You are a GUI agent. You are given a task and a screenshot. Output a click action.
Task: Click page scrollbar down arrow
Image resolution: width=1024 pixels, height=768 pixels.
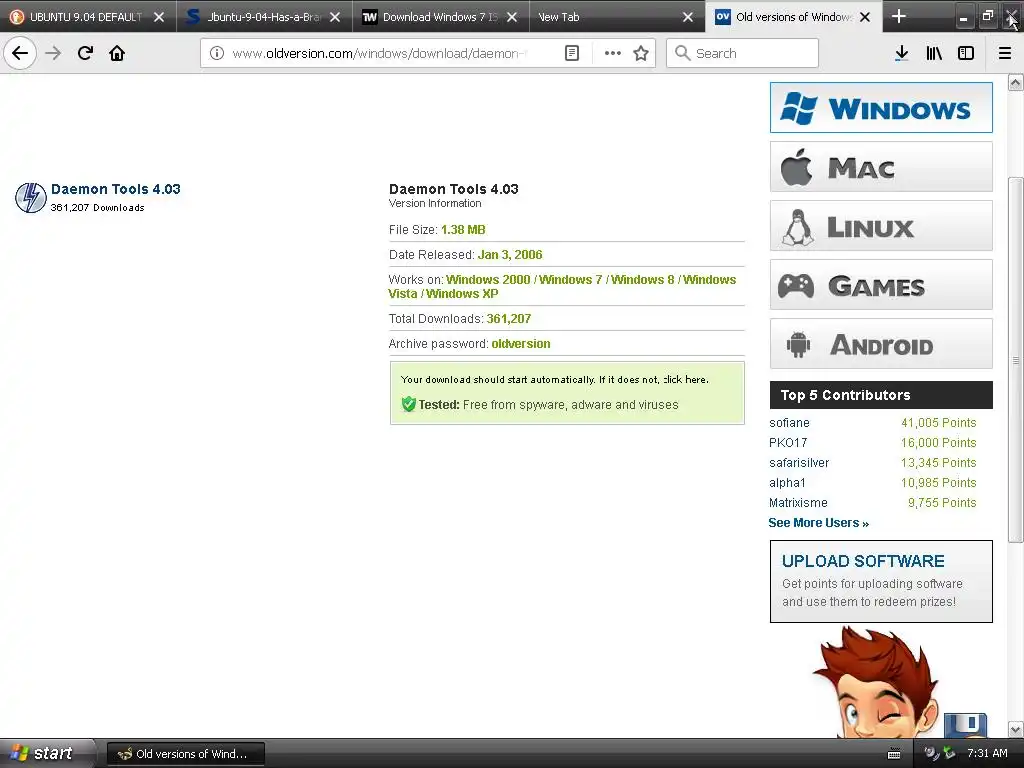point(1015,729)
